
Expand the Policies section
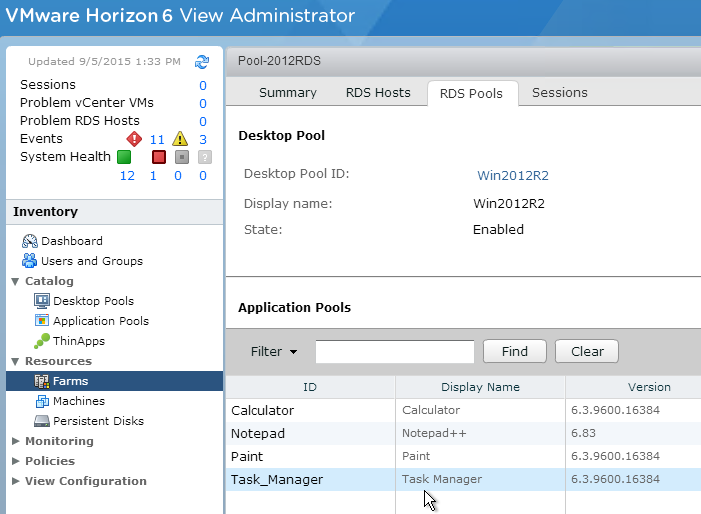click(16, 461)
